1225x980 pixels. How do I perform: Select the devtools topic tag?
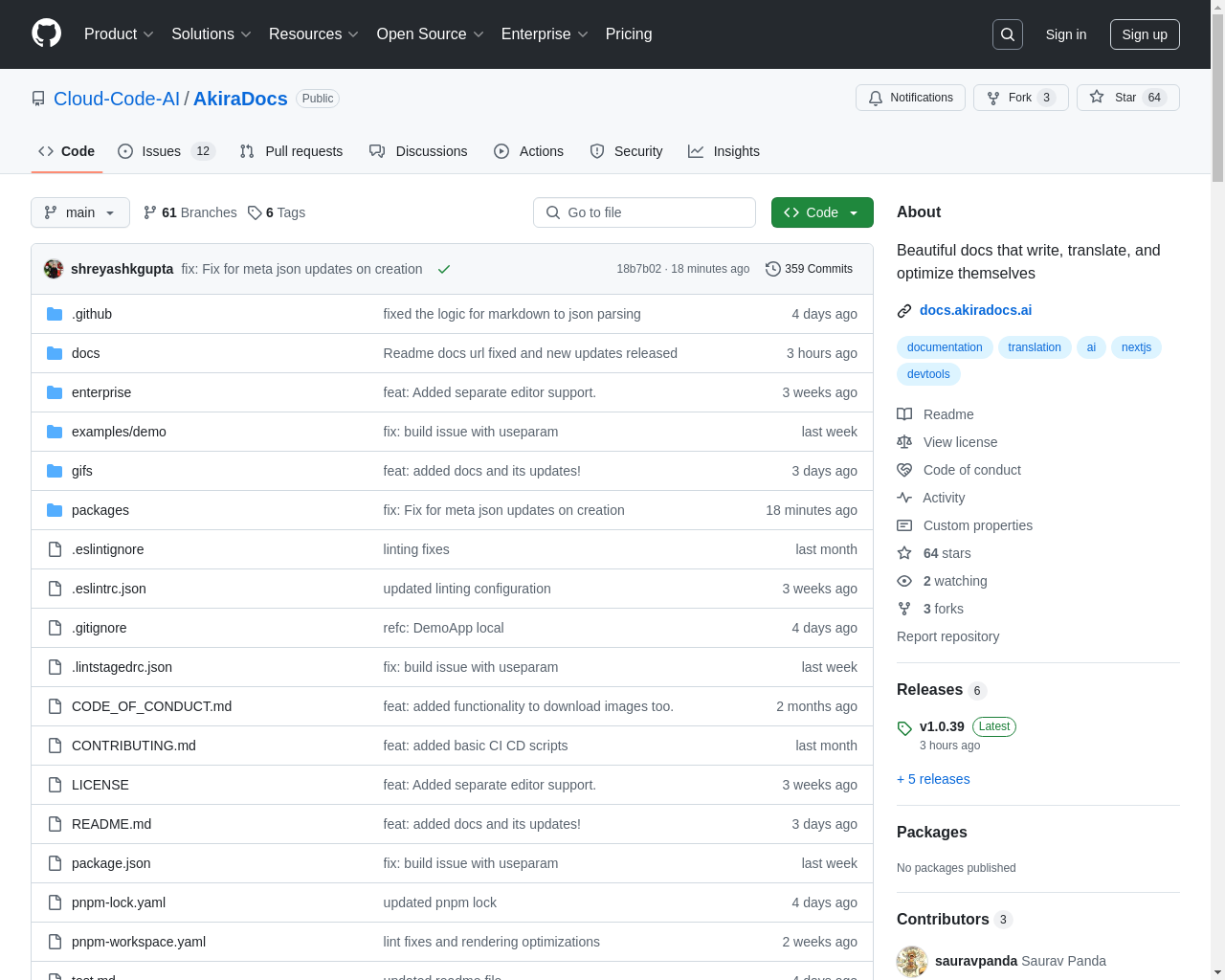coord(928,374)
